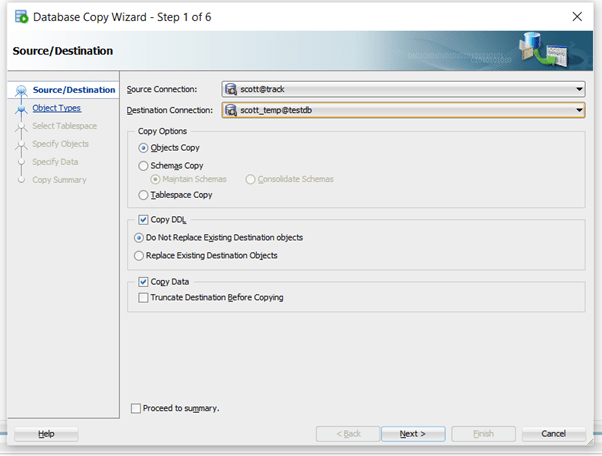This screenshot has height=456, width=602.
Task: Choose the Tablespace Copy option
Action: (x=144, y=195)
